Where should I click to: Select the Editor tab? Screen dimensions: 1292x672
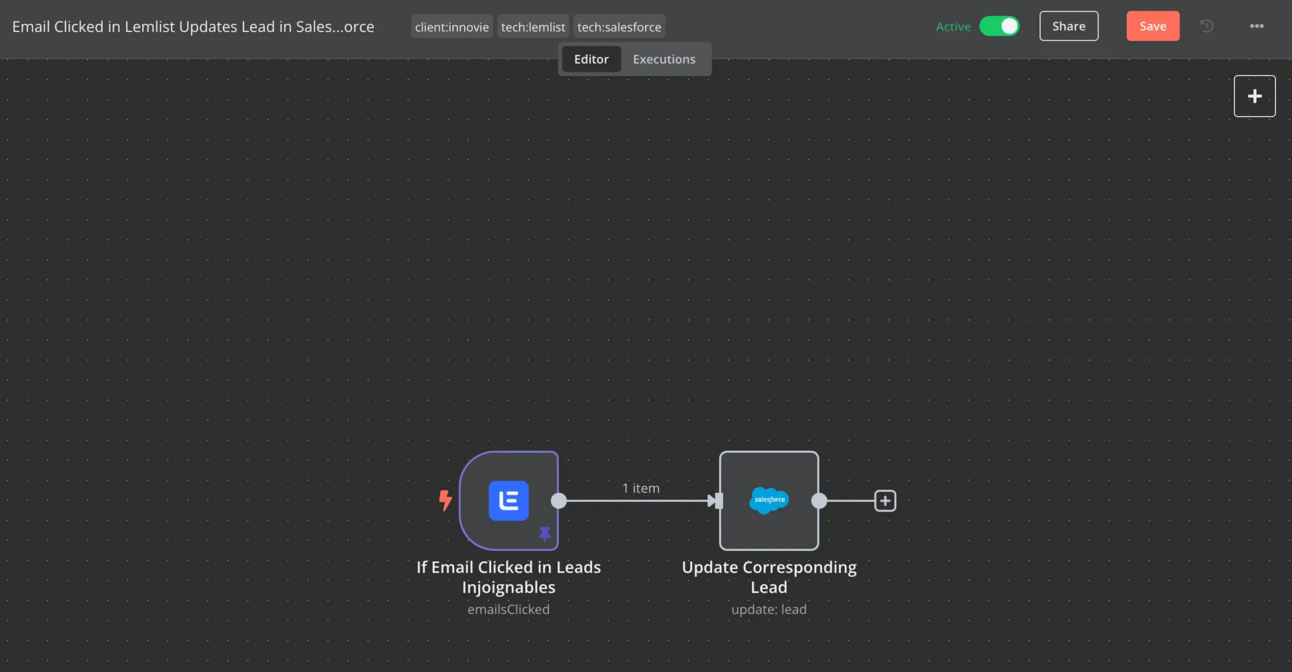[591, 59]
